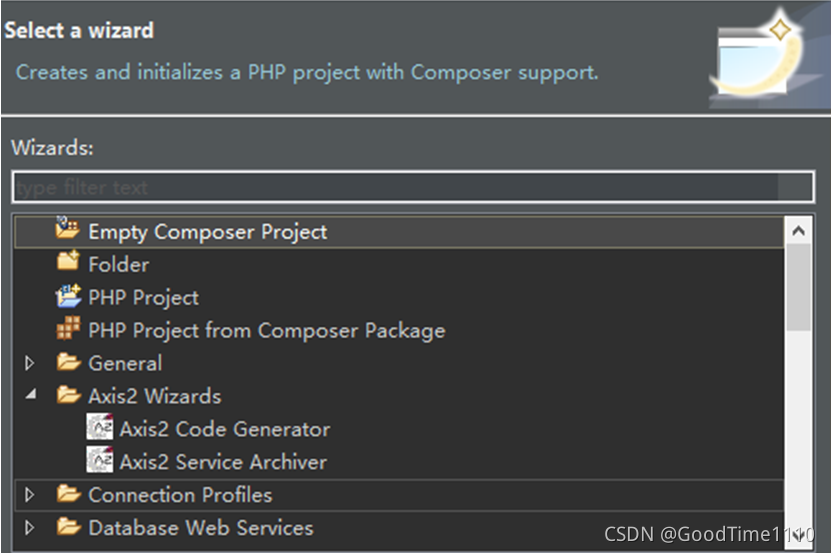
Task: Focus the type filter text field
Action: pos(413,187)
